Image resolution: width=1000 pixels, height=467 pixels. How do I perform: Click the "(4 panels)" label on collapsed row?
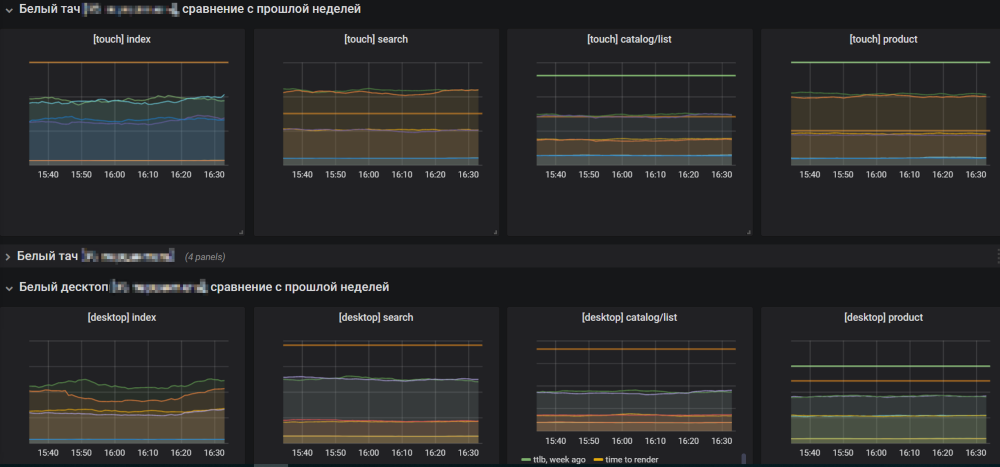[x=205, y=257]
